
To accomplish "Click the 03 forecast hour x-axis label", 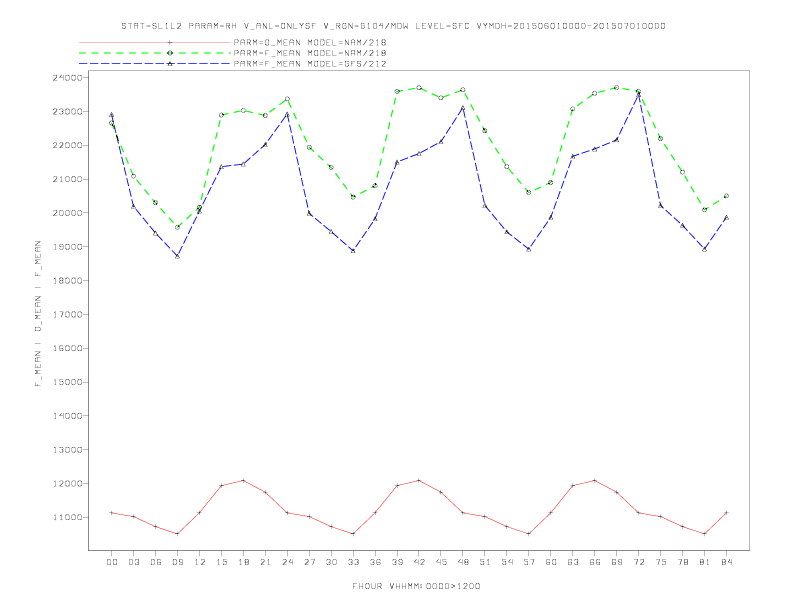I will (133, 562).
